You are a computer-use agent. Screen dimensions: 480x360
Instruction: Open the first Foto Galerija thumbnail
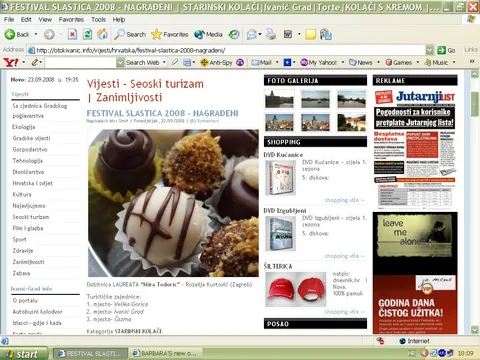pyautogui.click(x=279, y=99)
